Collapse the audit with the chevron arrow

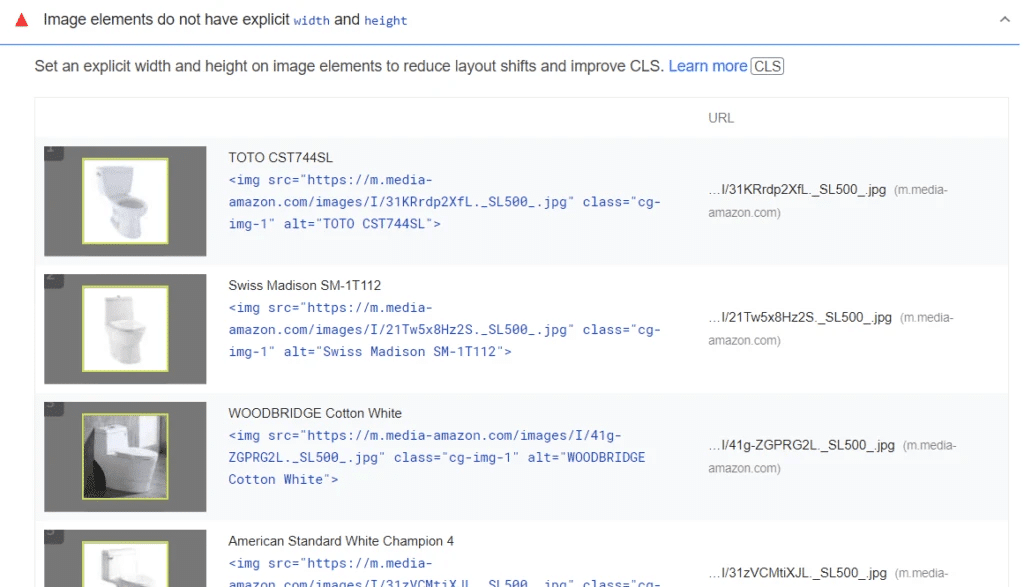coord(1004,20)
